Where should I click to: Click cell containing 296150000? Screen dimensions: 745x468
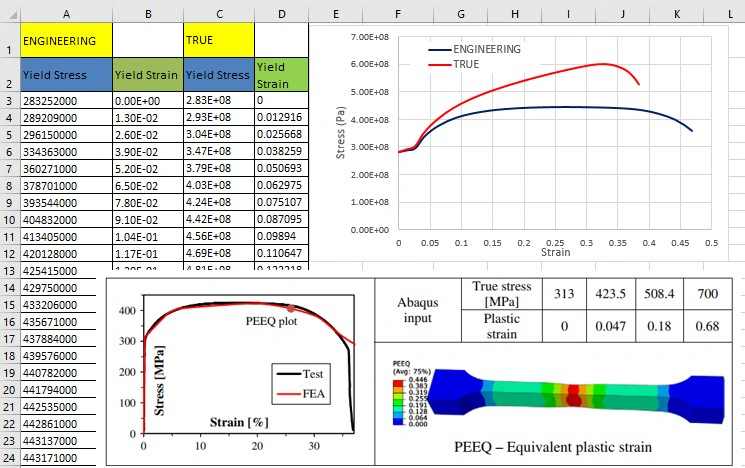66,135
